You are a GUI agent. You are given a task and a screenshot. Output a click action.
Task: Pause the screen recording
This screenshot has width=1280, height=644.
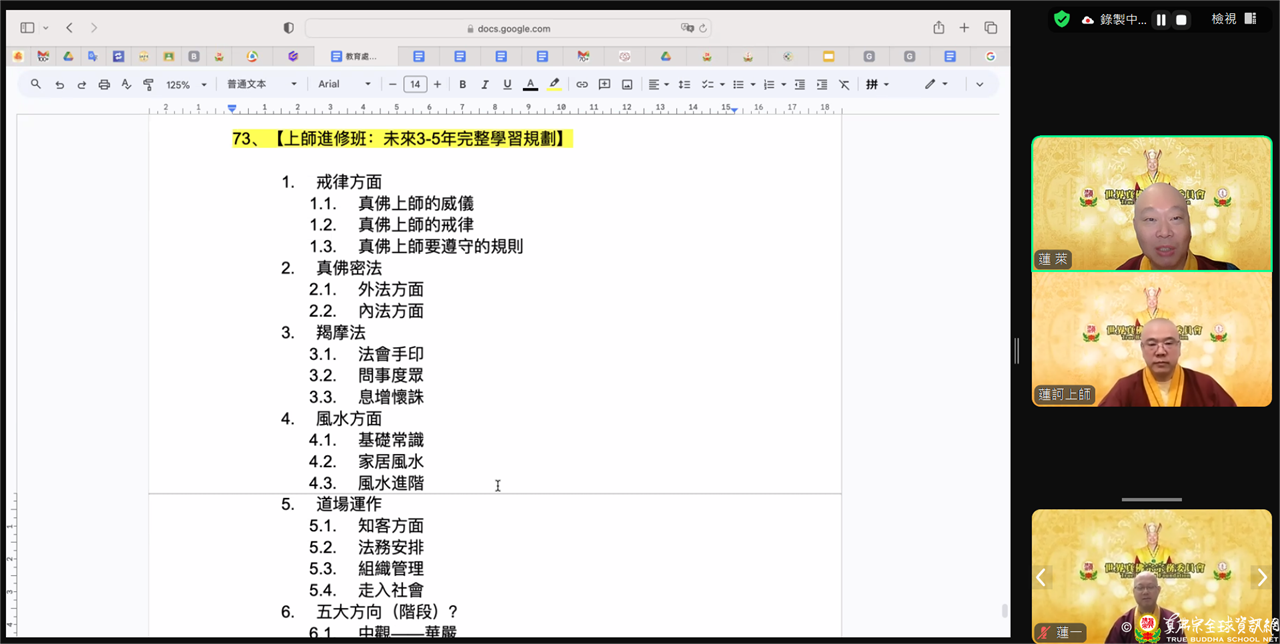(1161, 20)
